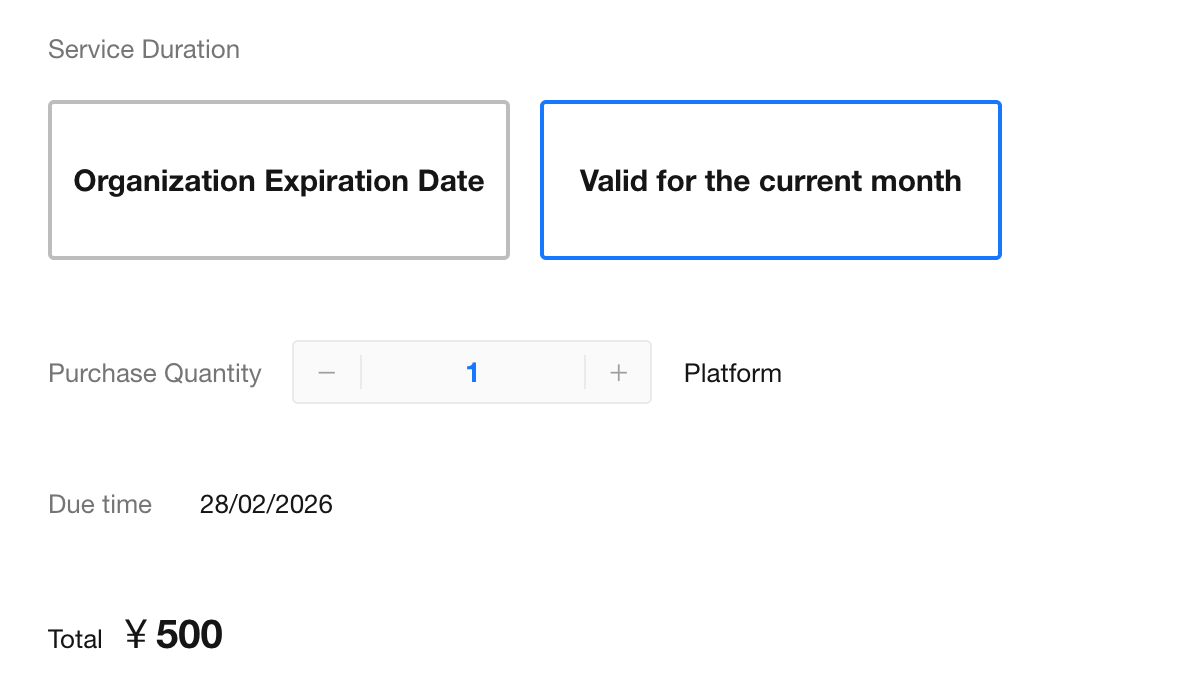Click the yen currency symbol
The width and height of the screenshot is (1198, 686).
137,635
